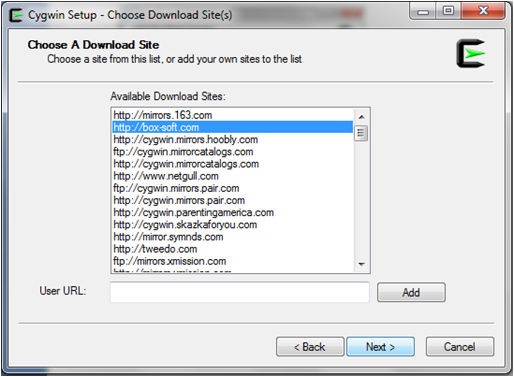
Task: Minimize the Cygwin Setup window
Action: pos(423,12)
